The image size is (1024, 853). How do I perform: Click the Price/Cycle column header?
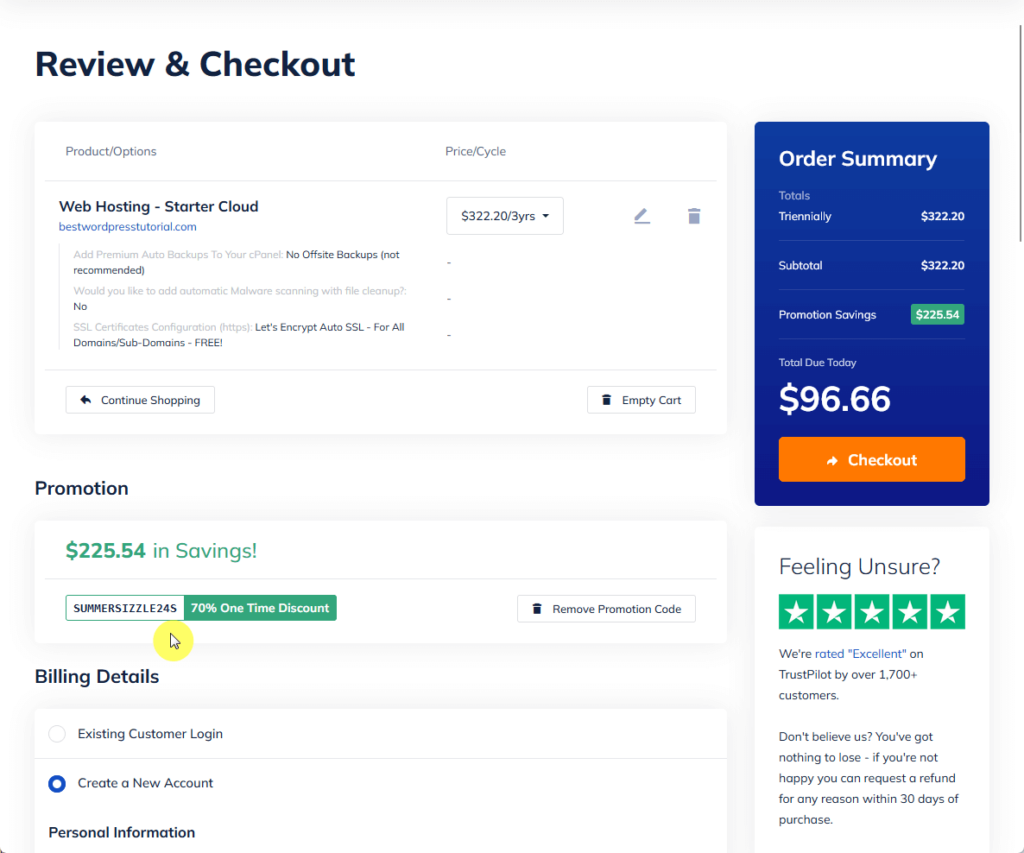click(x=475, y=152)
